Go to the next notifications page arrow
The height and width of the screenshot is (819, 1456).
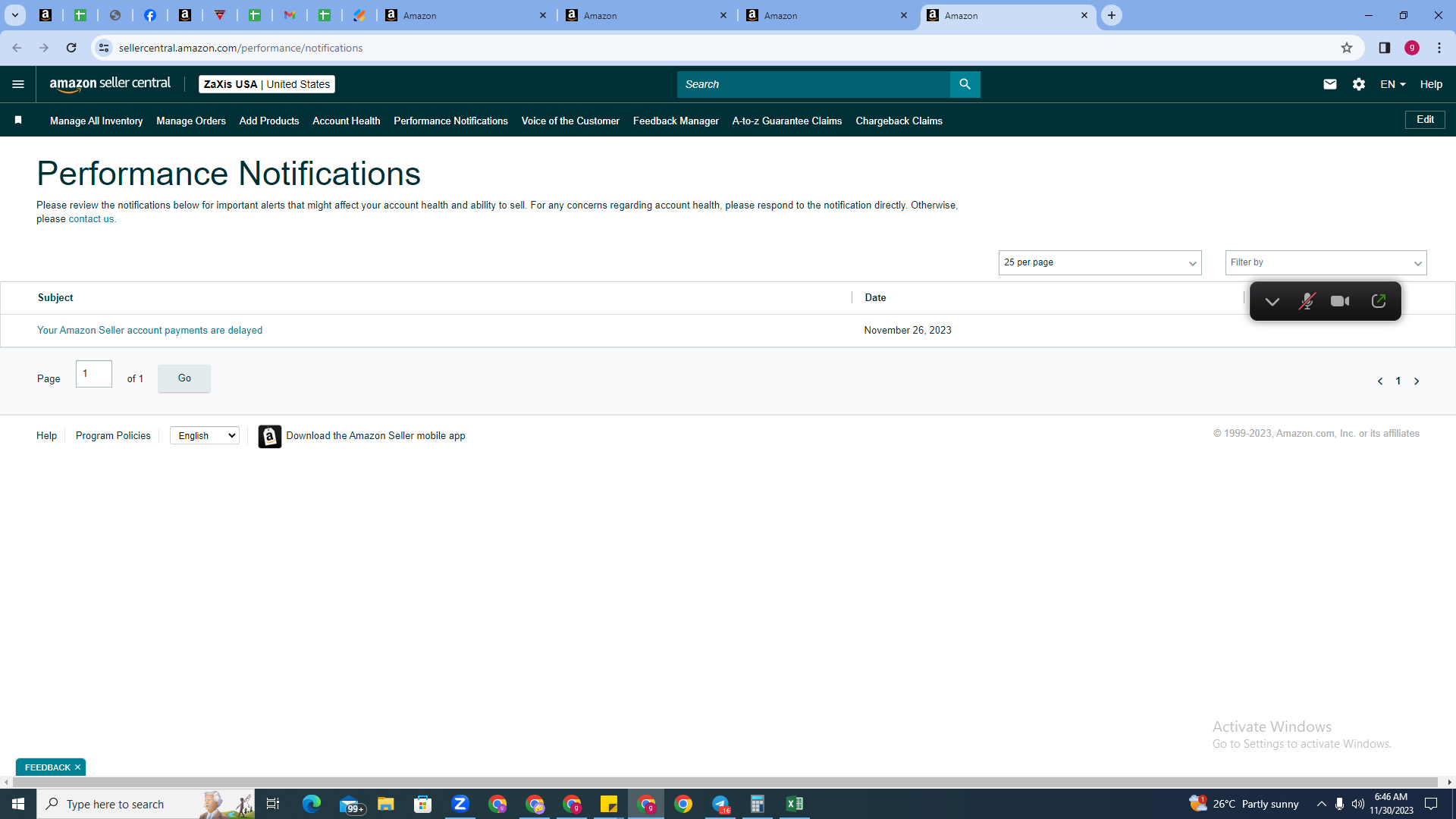(1417, 381)
